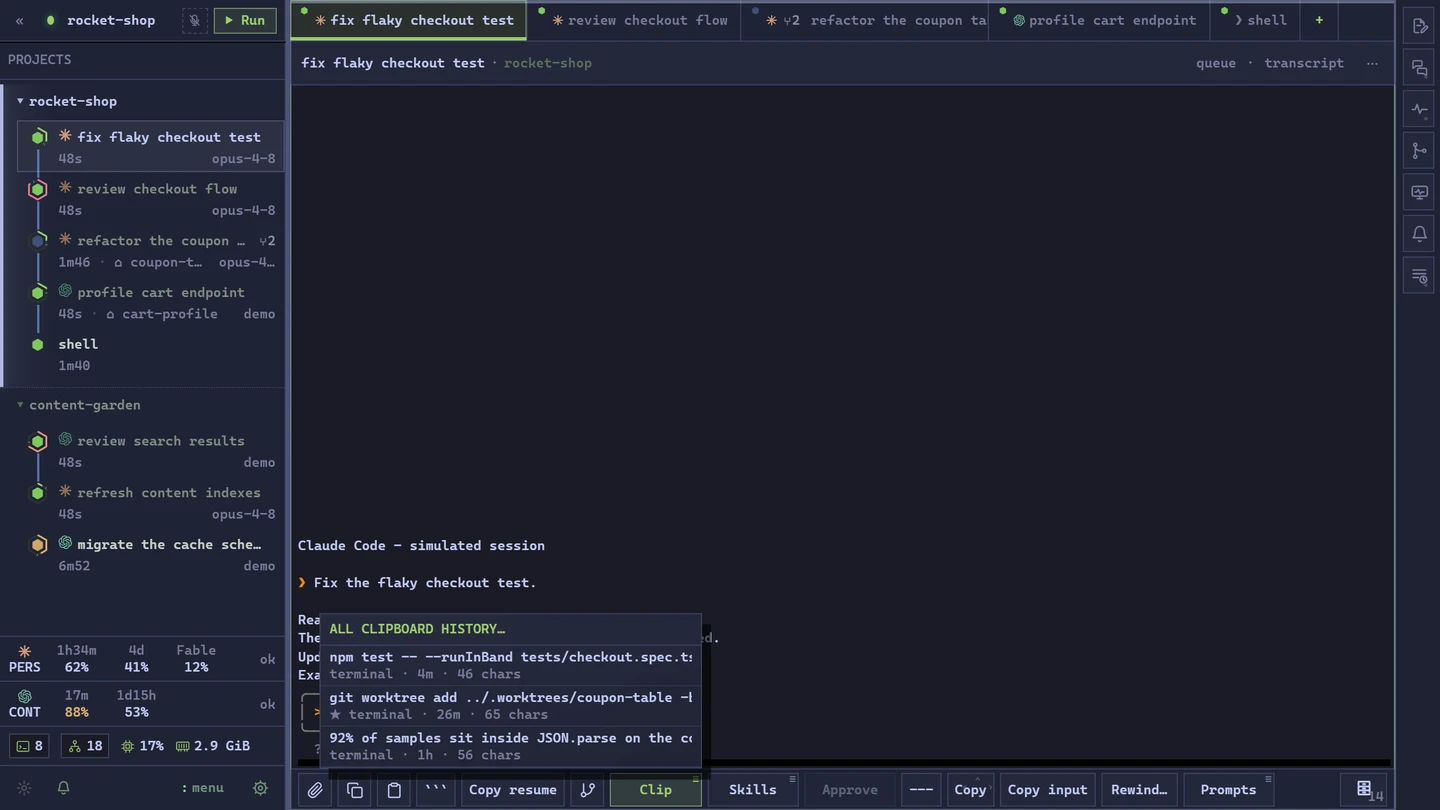Click the Copy input button
The height and width of the screenshot is (810, 1440).
(1047, 790)
